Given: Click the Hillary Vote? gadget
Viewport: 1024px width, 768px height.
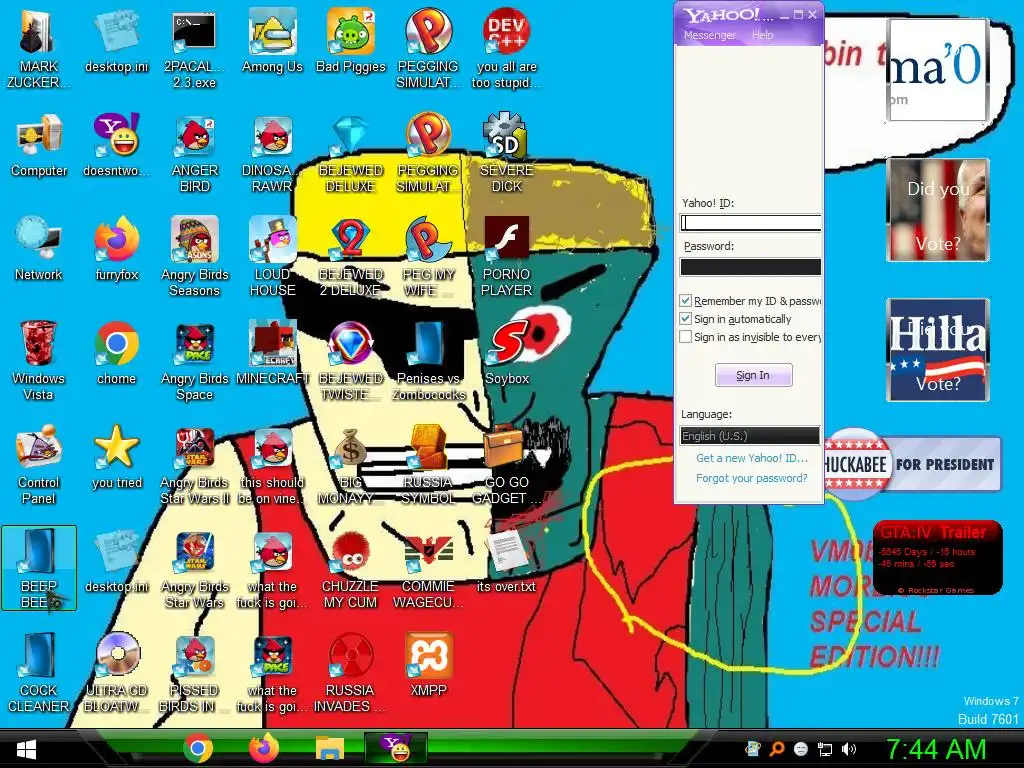Looking at the screenshot, I should tap(938, 349).
